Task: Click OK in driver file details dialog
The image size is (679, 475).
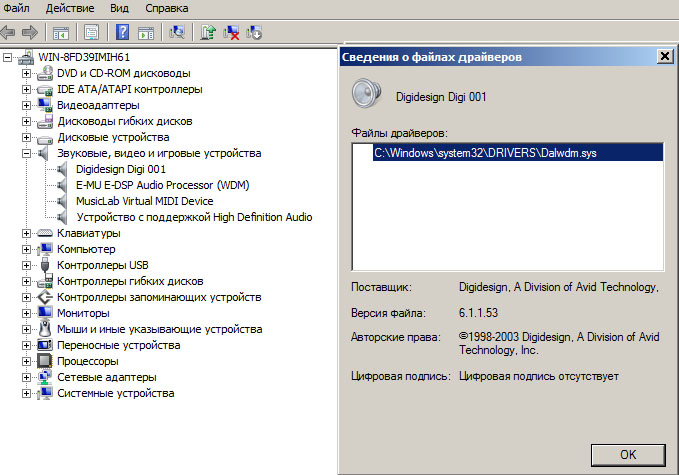Action: coord(628,455)
